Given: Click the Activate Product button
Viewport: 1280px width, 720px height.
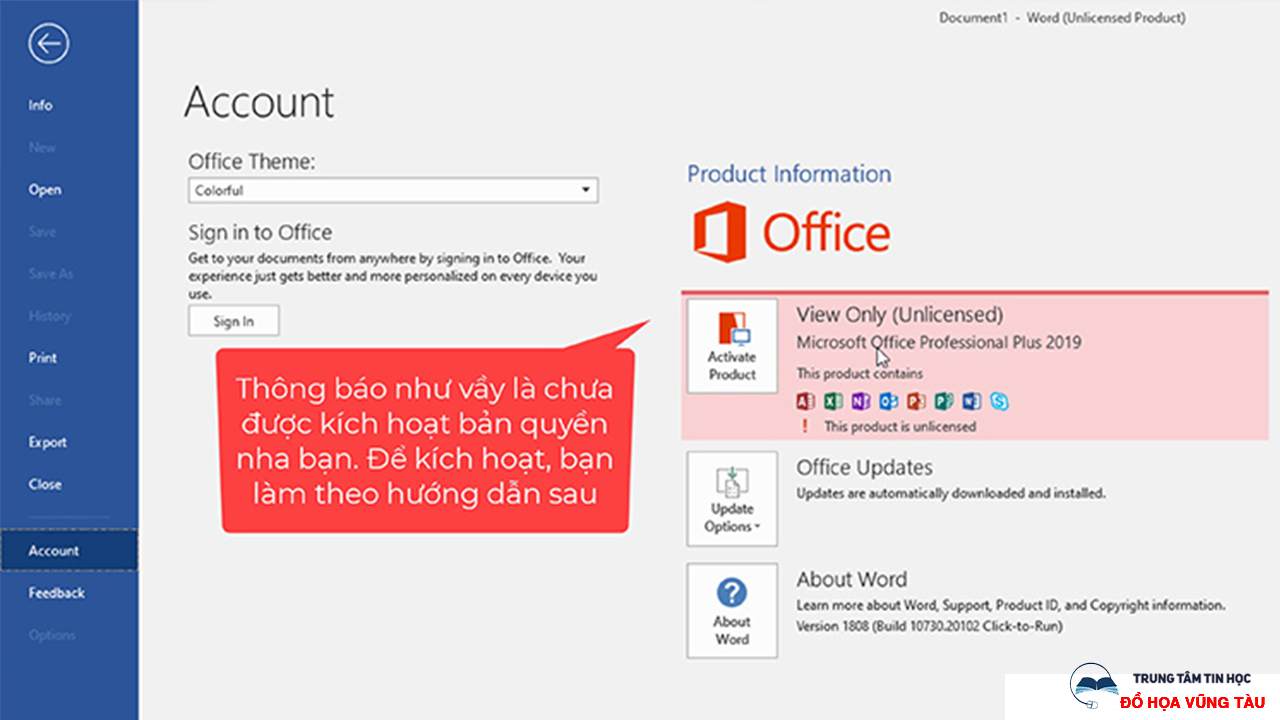Looking at the screenshot, I should point(732,345).
